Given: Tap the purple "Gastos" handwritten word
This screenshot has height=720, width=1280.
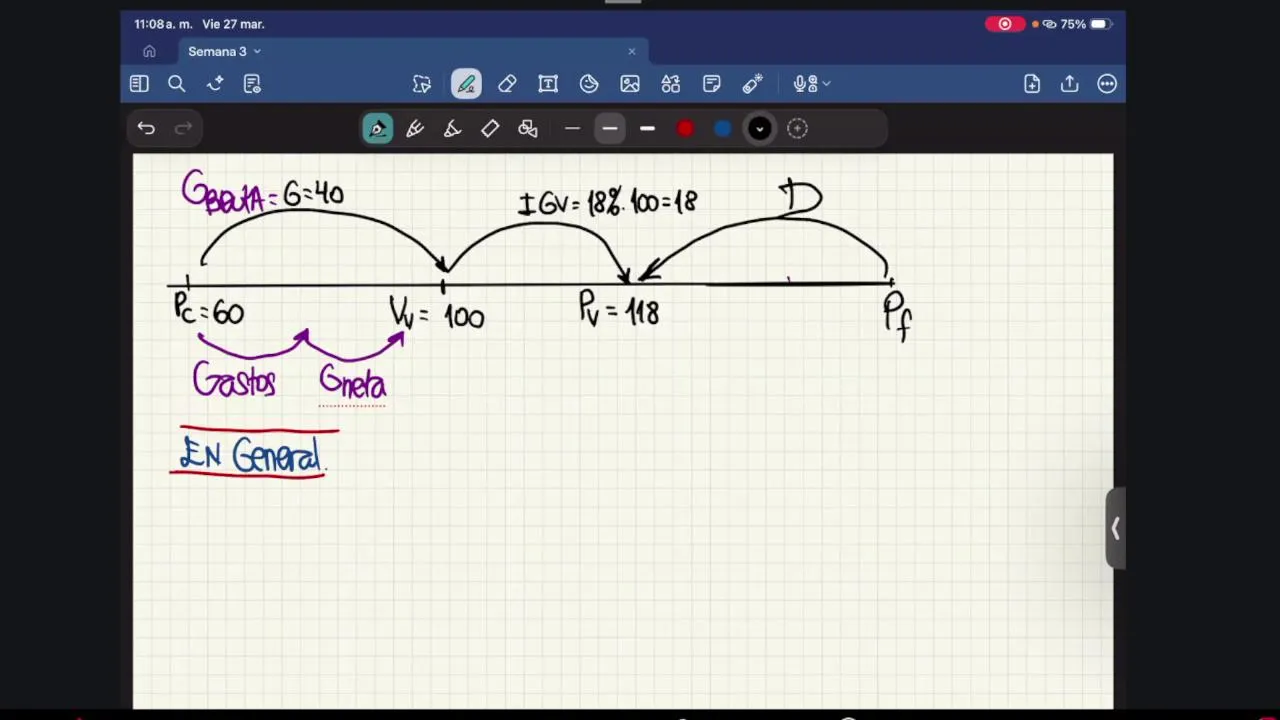Looking at the screenshot, I should click(234, 381).
